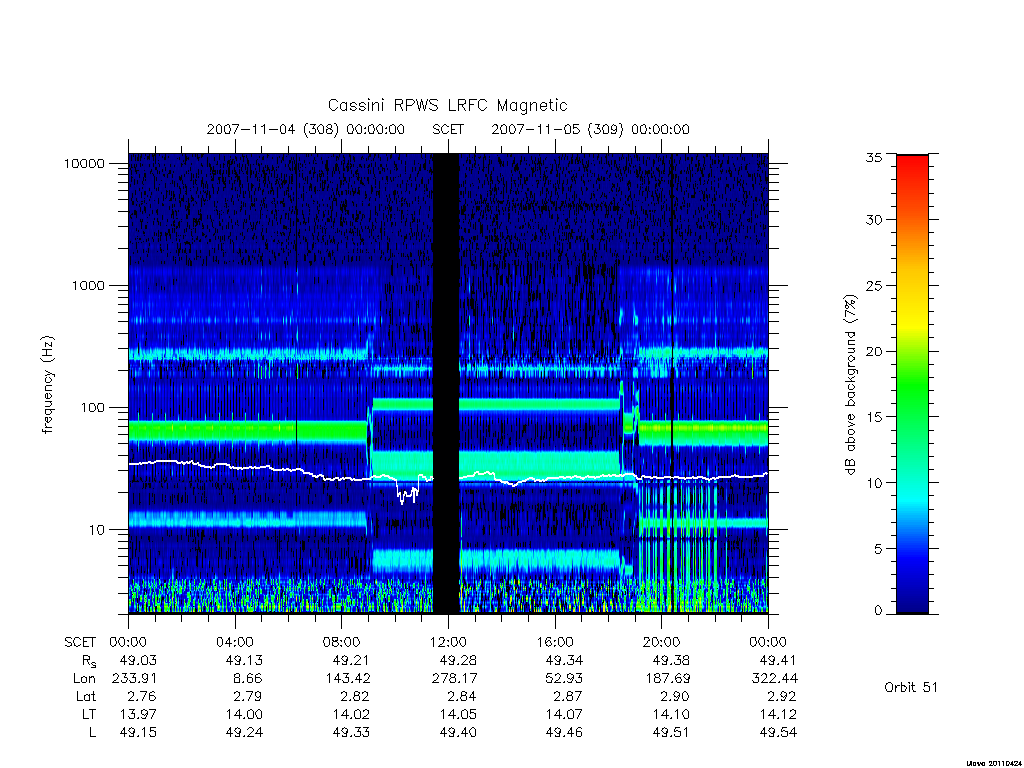The image size is (1024, 768).
Task: Click the 10000 frequency tick label
Action: click(x=84, y=164)
